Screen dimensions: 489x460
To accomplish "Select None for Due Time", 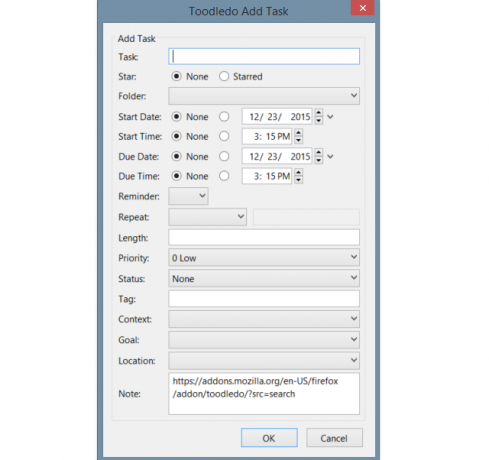I will click(x=176, y=176).
